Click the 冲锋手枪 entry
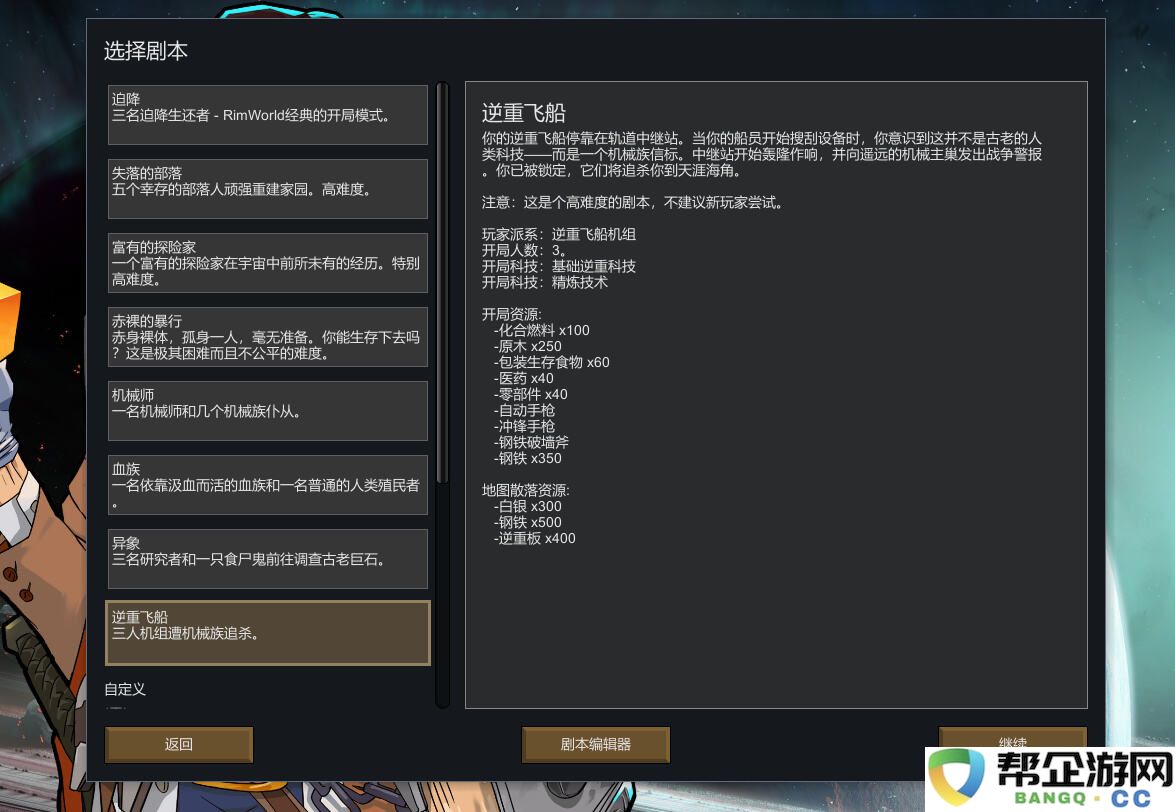Screen dimensions: 1175x812 coord(524,426)
